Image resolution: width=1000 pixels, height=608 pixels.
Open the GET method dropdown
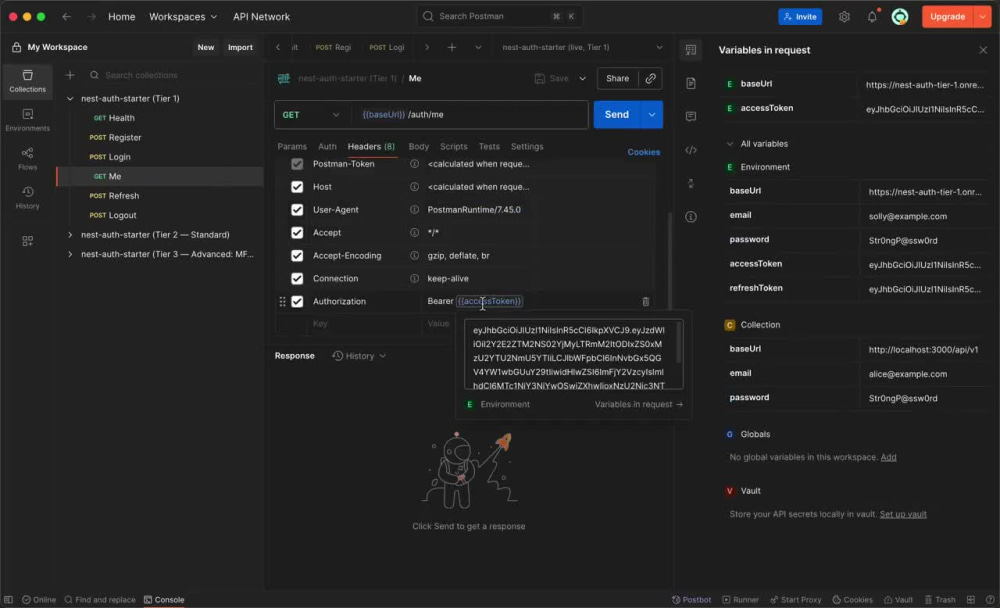pos(312,115)
